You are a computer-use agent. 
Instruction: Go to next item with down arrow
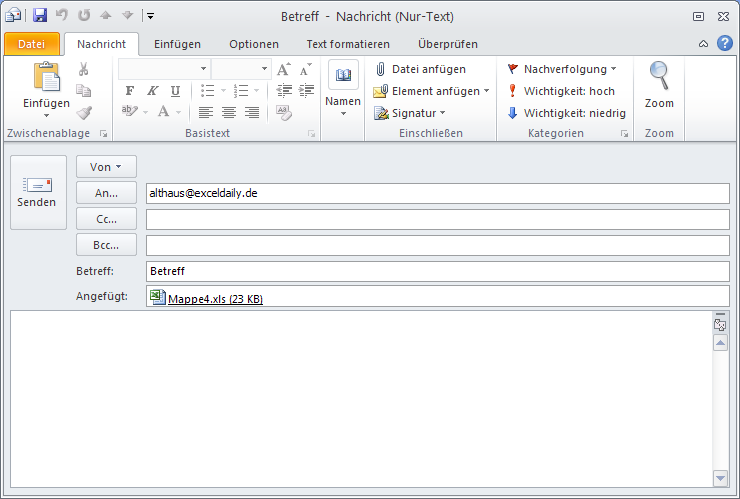pyautogui.click(x=127, y=16)
